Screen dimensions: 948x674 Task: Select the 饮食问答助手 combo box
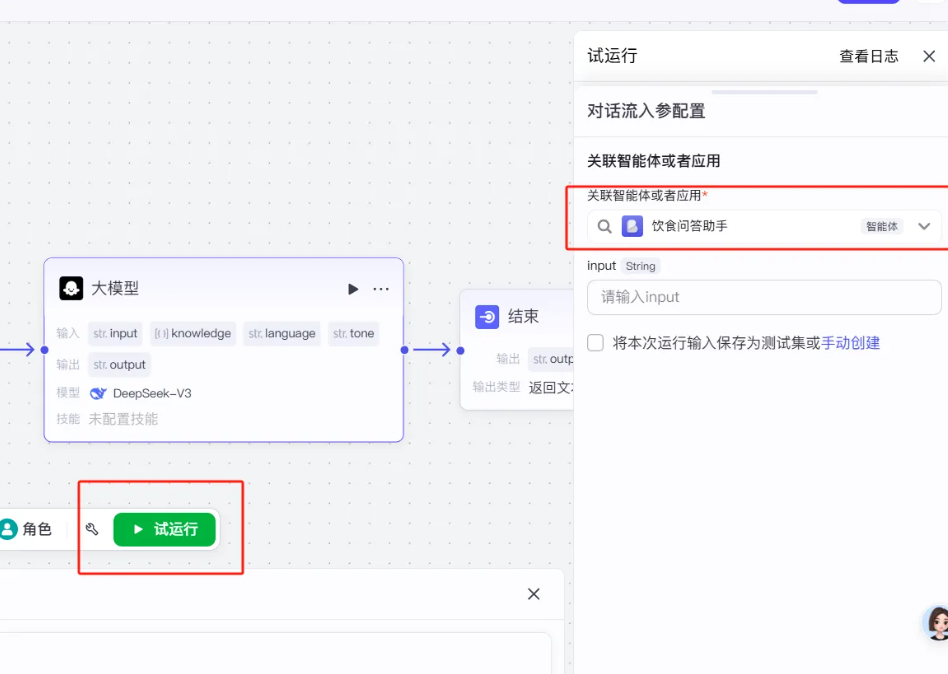[x=750, y=227]
